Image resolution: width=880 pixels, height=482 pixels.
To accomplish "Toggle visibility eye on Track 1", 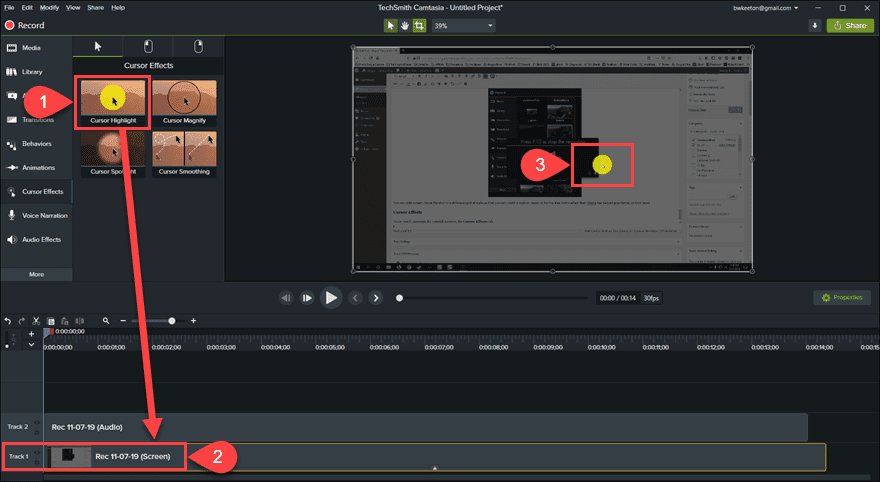I will point(38,453).
